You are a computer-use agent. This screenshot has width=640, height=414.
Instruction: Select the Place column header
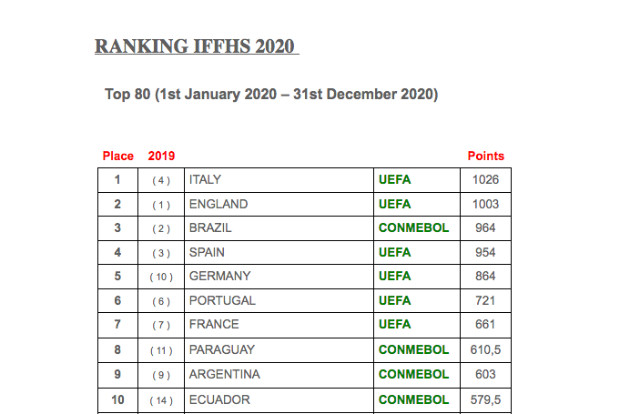click(118, 156)
